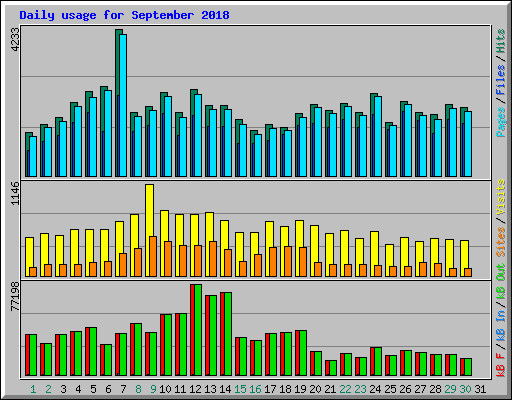Click the tallest green kB bar for day 12
Viewport: 512px width, 400px height.
click(198, 330)
